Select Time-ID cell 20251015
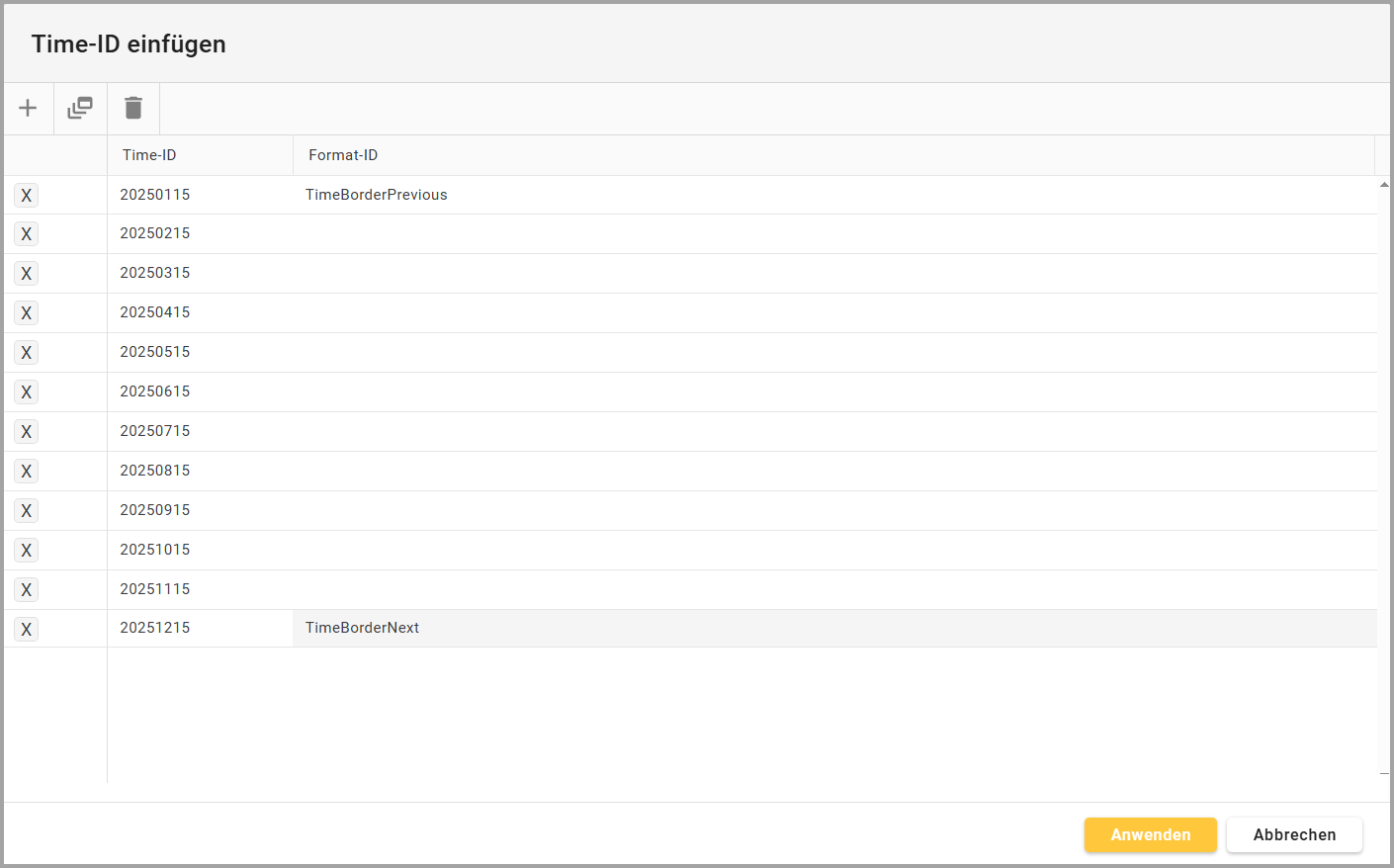 (x=155, y=550)
